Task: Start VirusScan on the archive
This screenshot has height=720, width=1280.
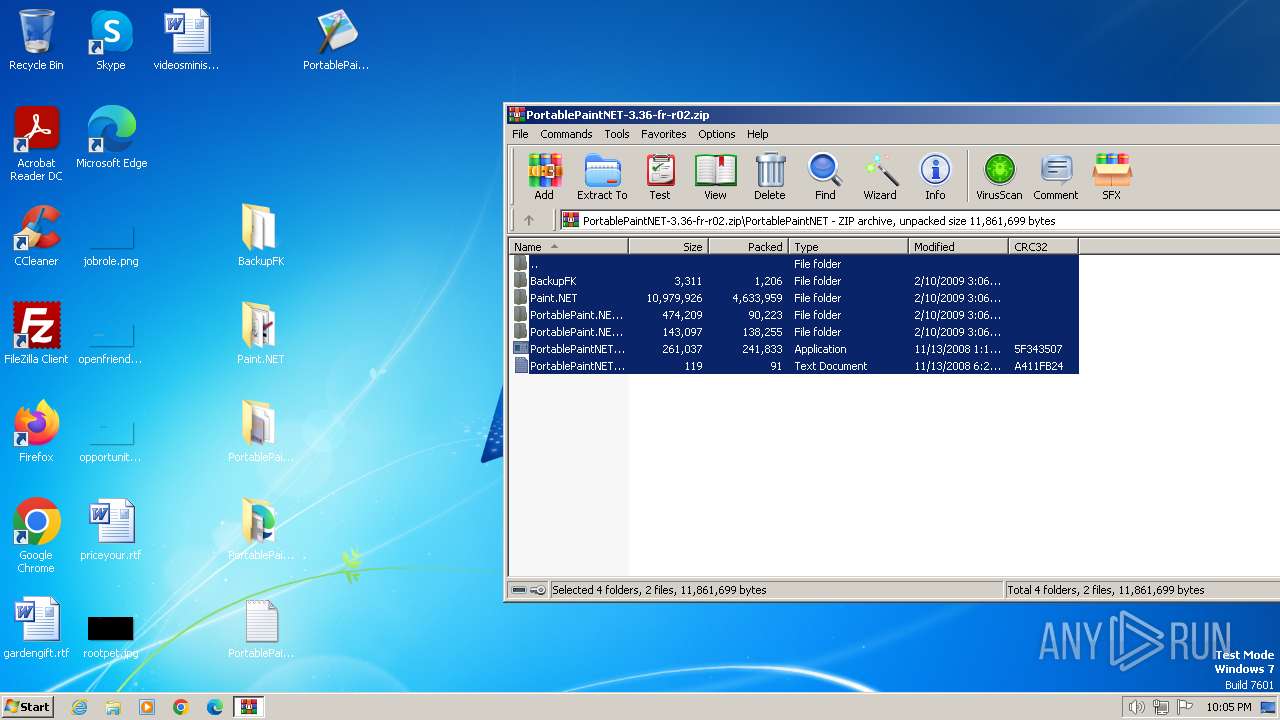Action: (x=999, y=177)
